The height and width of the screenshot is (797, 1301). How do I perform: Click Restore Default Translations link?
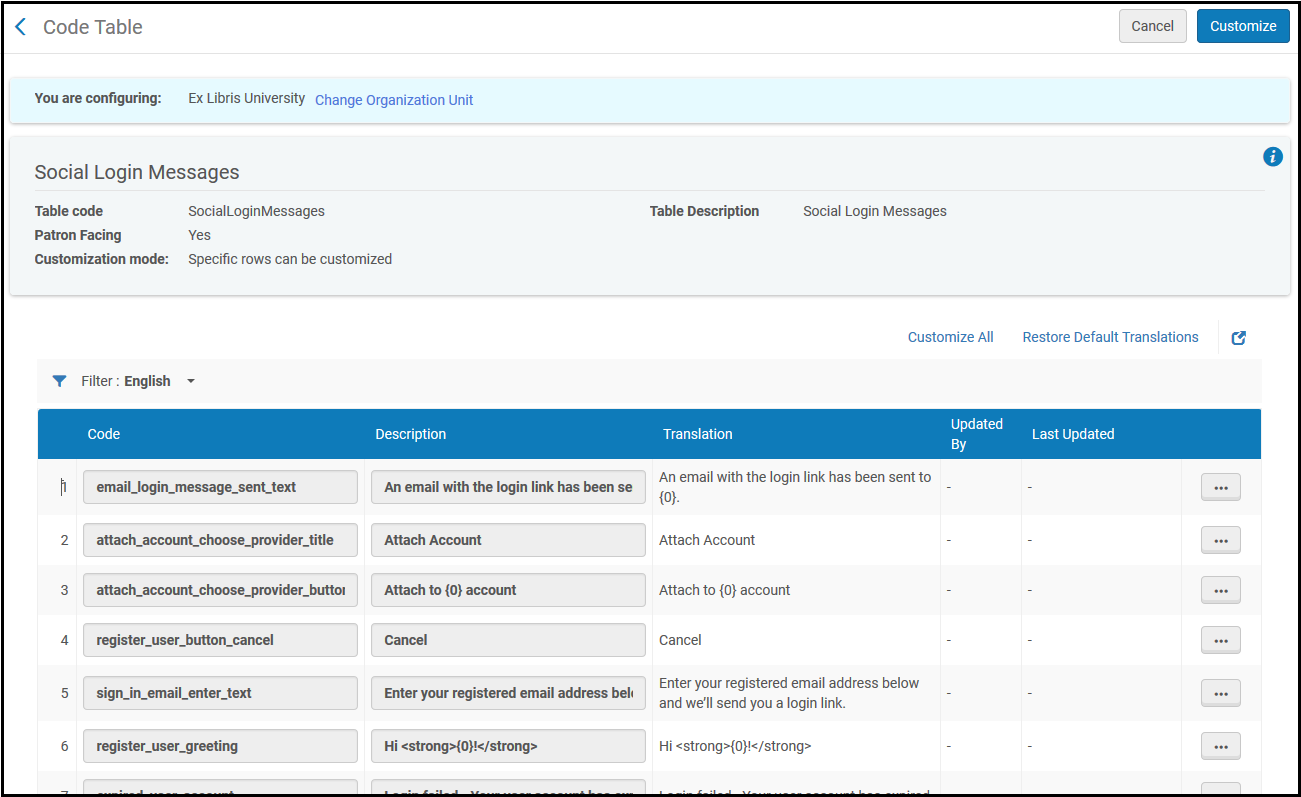[x=1110, y=337]
